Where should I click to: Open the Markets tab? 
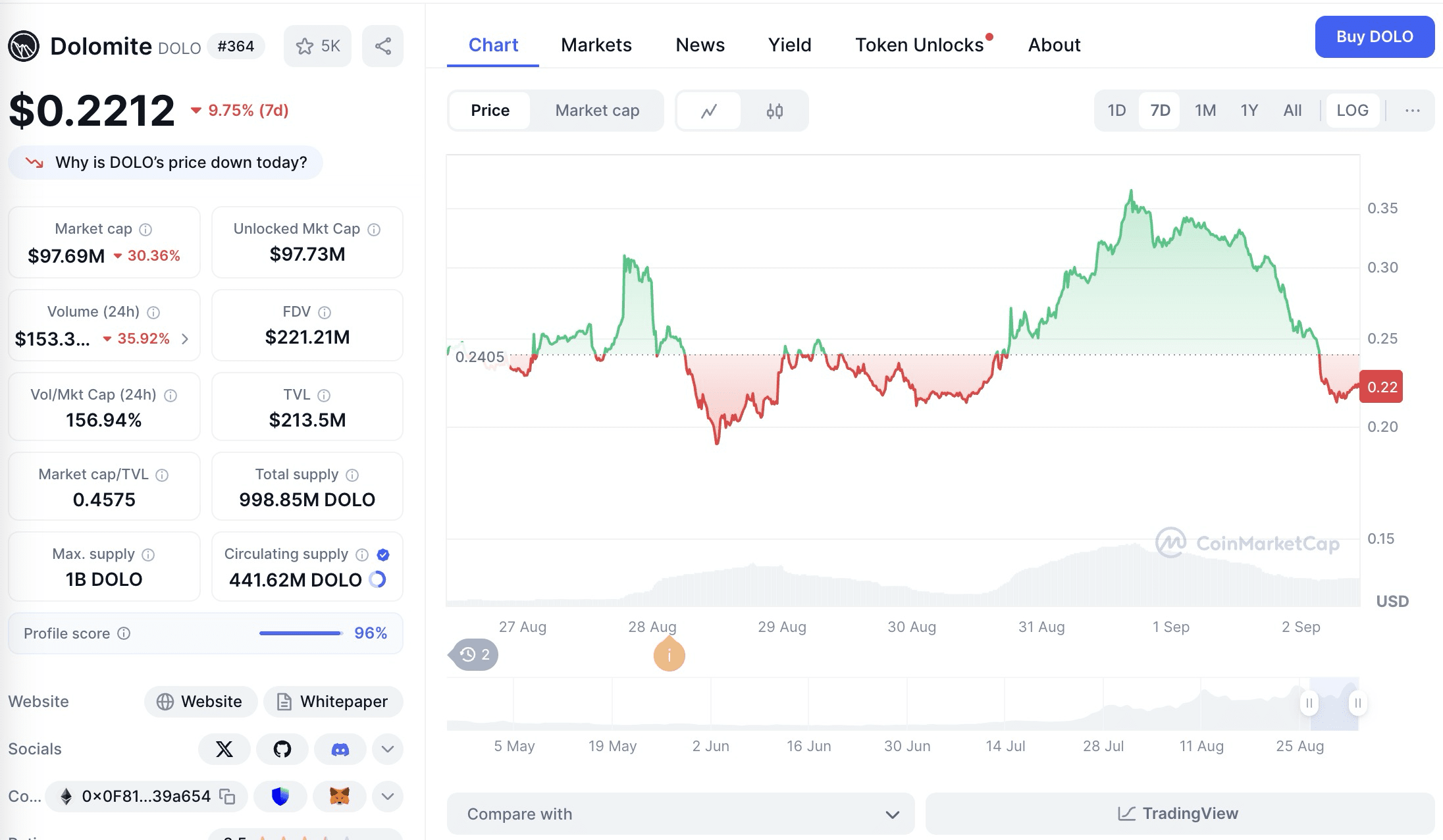596,45
